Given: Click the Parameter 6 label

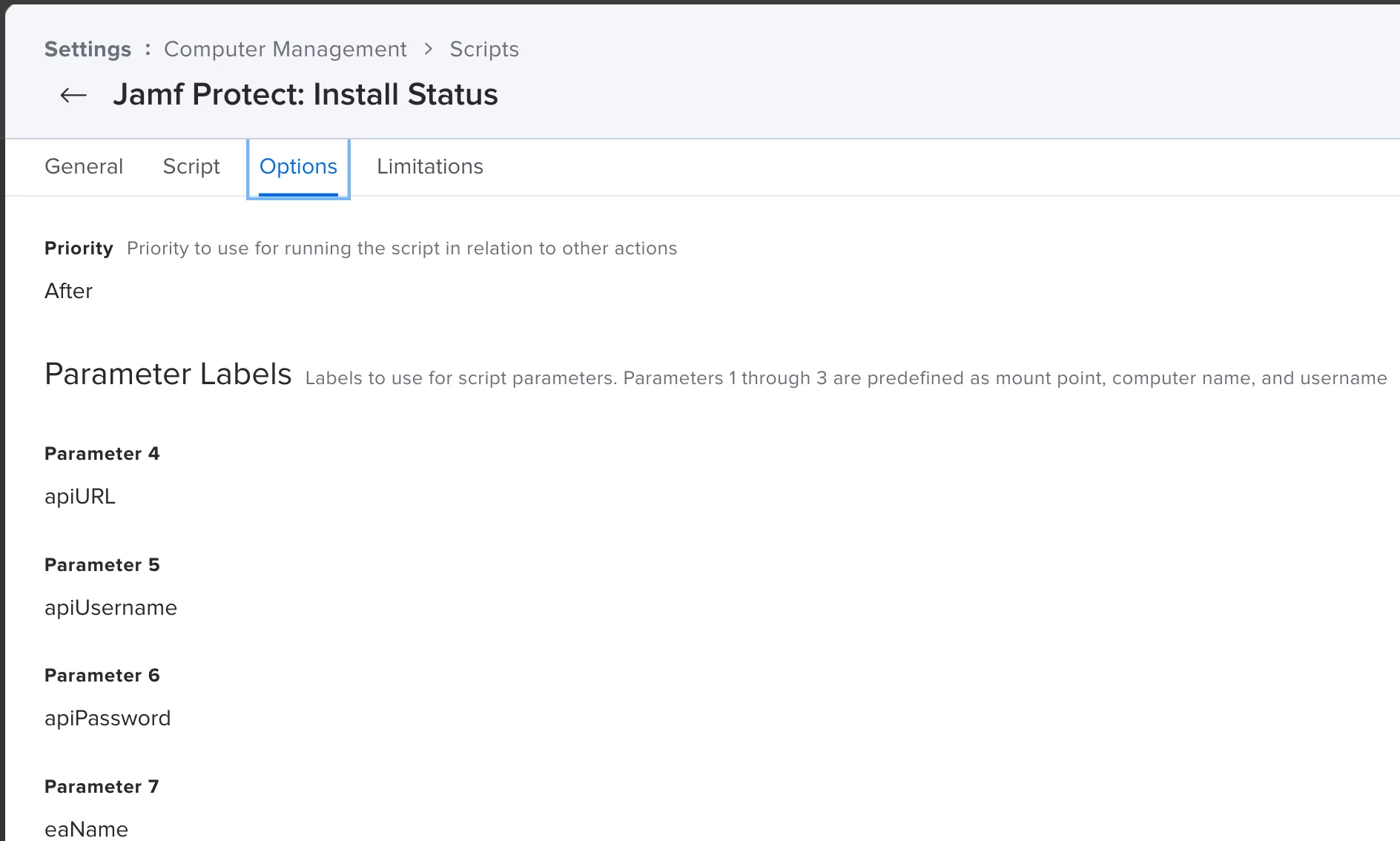Looking at the screenshot, I should click(102, 675).
